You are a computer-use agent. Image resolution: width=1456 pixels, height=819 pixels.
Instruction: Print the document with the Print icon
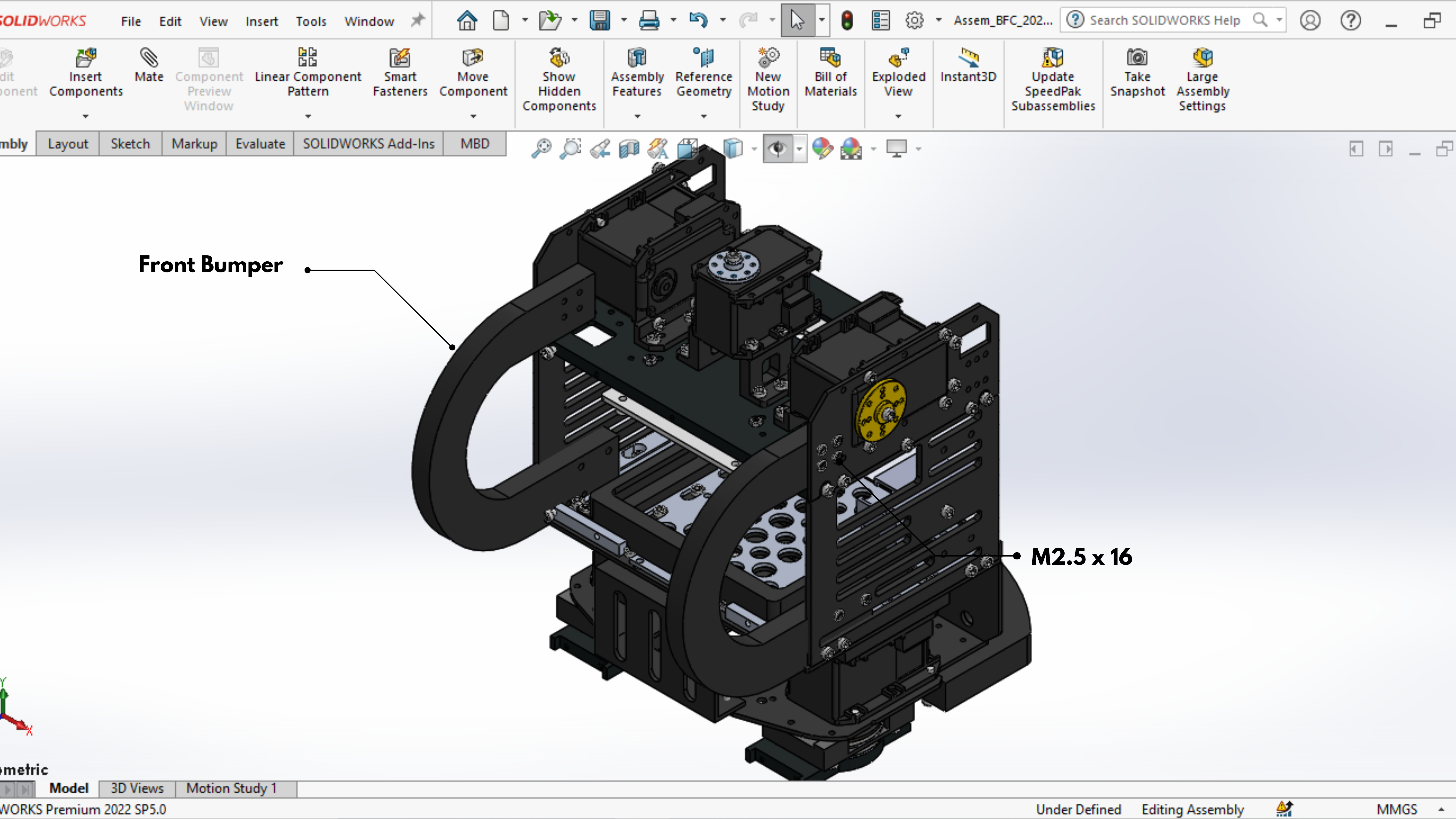point(649,21)
